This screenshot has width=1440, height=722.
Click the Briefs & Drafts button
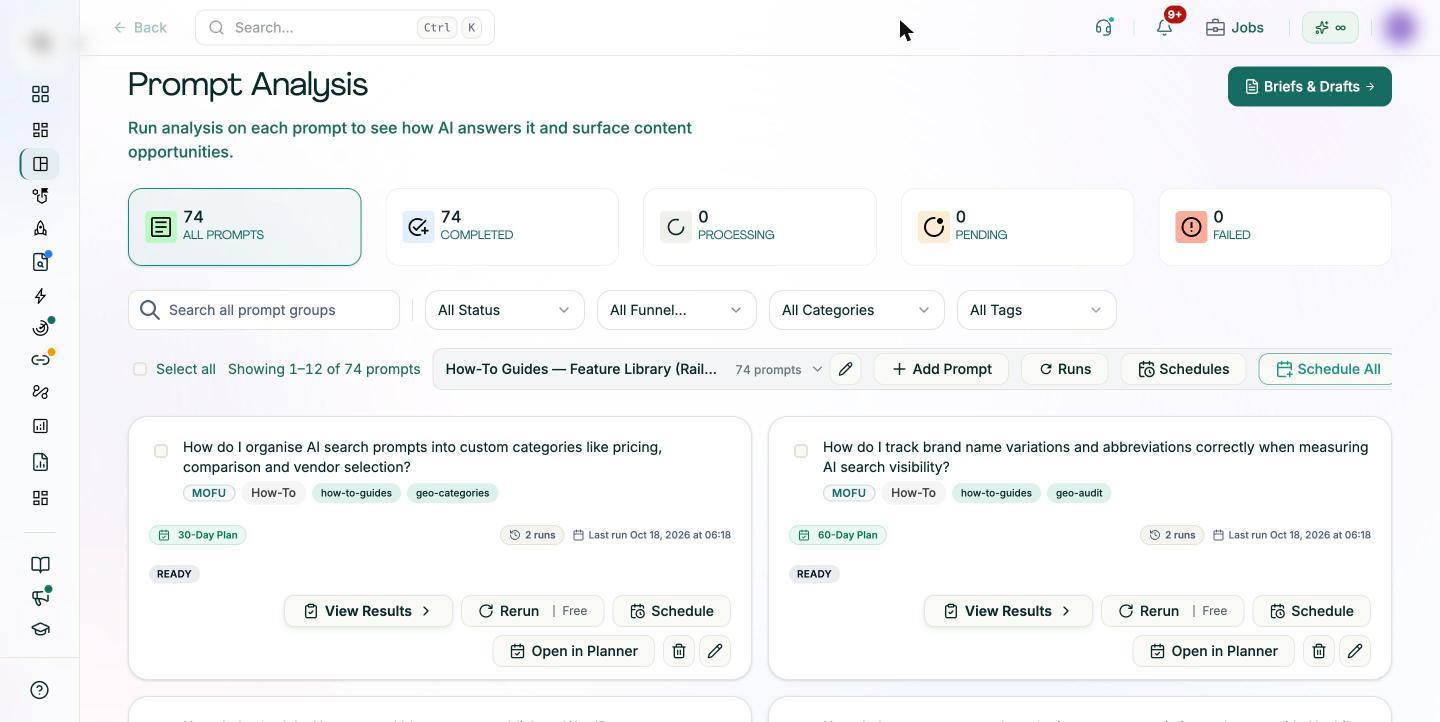click(1310, 86)
